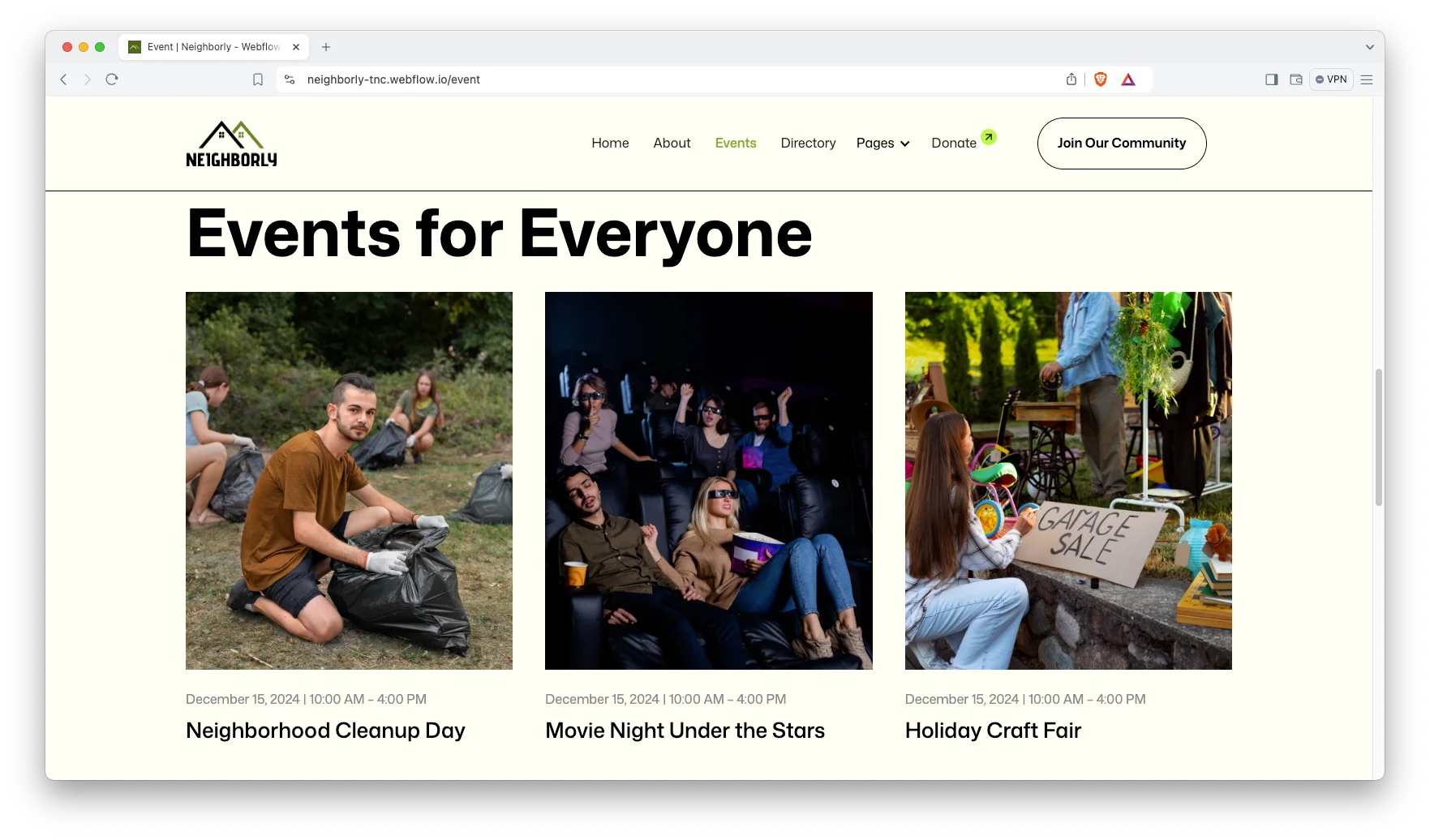Open site settings icon in address bar
The image size is (1430, 840).
tap(290, 79)
